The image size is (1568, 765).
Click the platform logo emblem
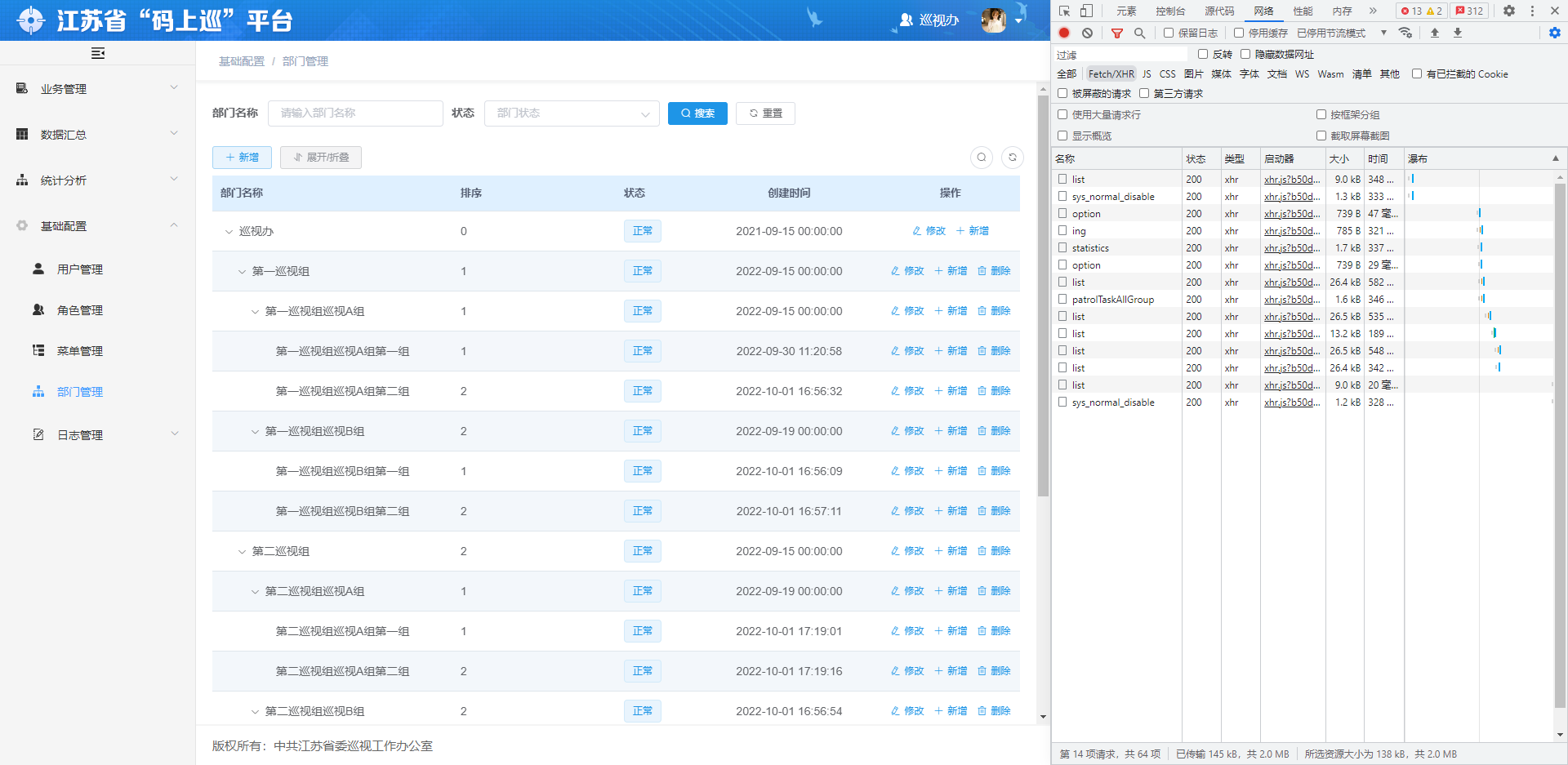coord(31,20)
